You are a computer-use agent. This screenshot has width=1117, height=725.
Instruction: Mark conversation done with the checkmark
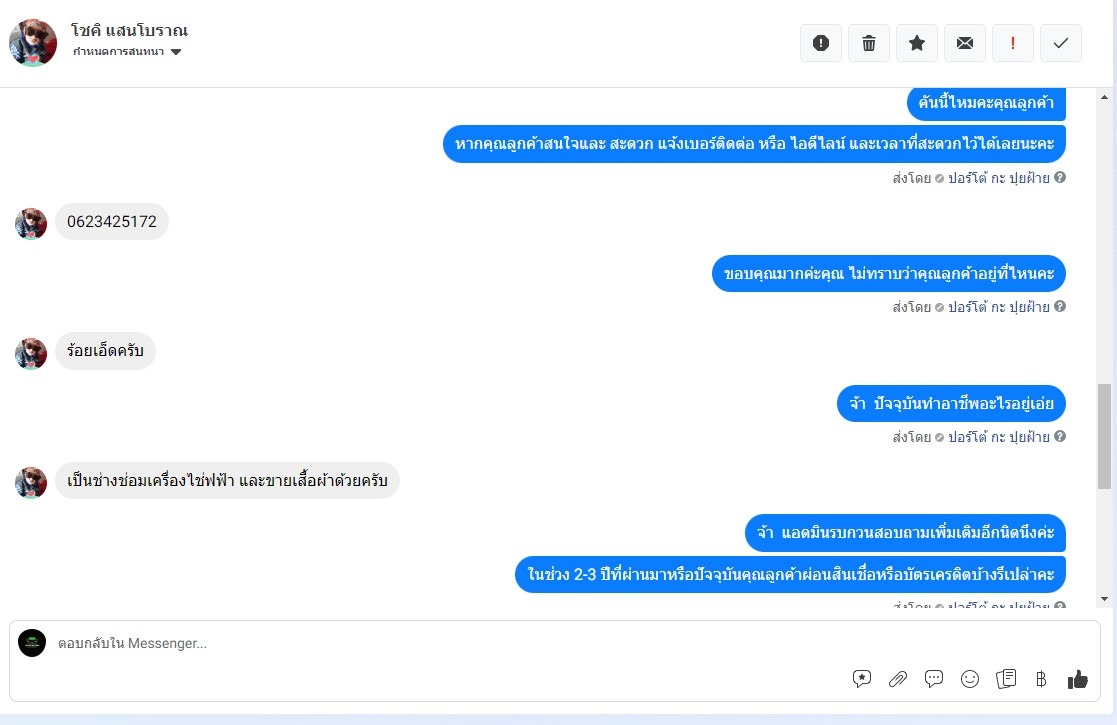point(1061,43)
